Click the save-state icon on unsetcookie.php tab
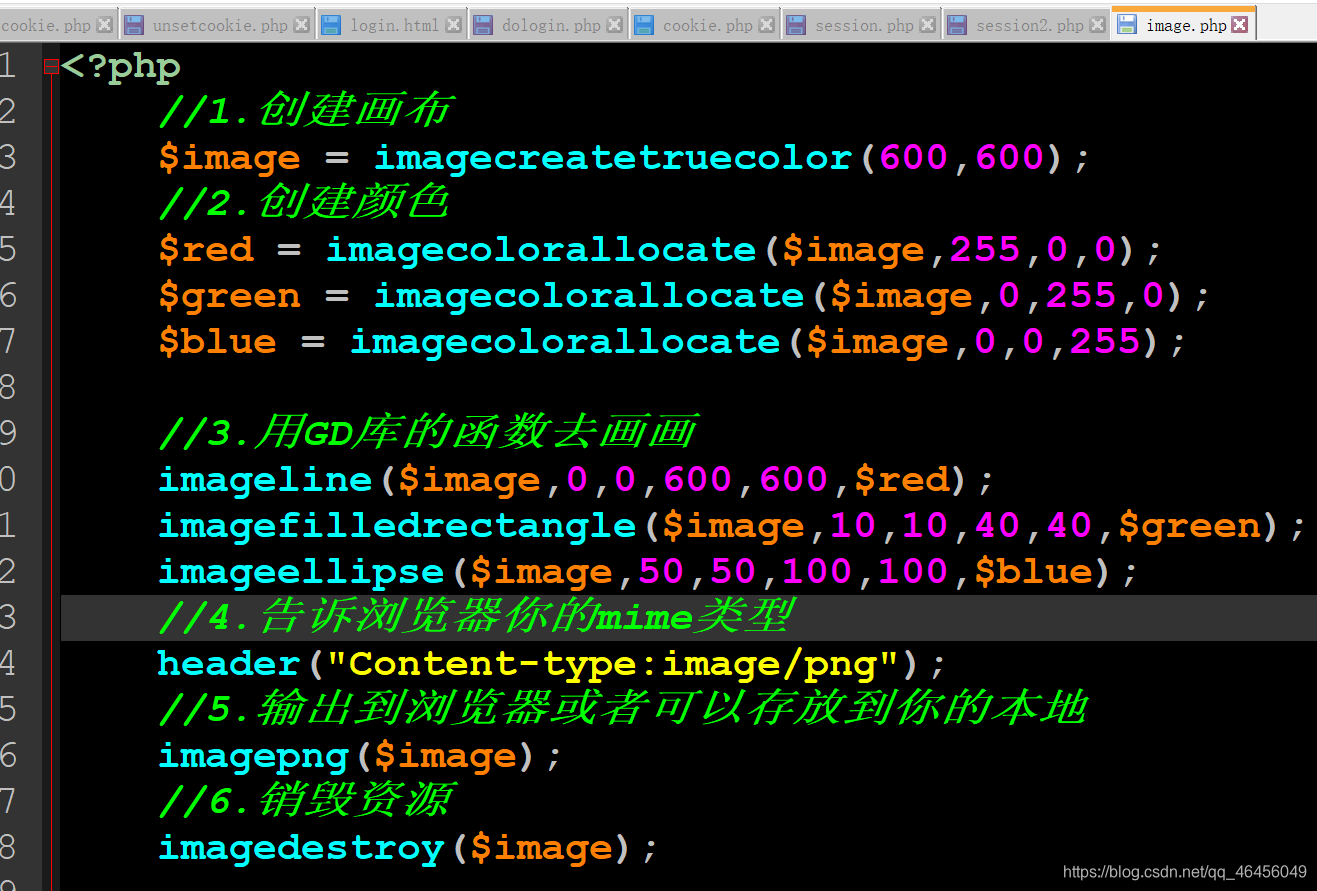The image size is (1317, 891). (x=134, y=25)
